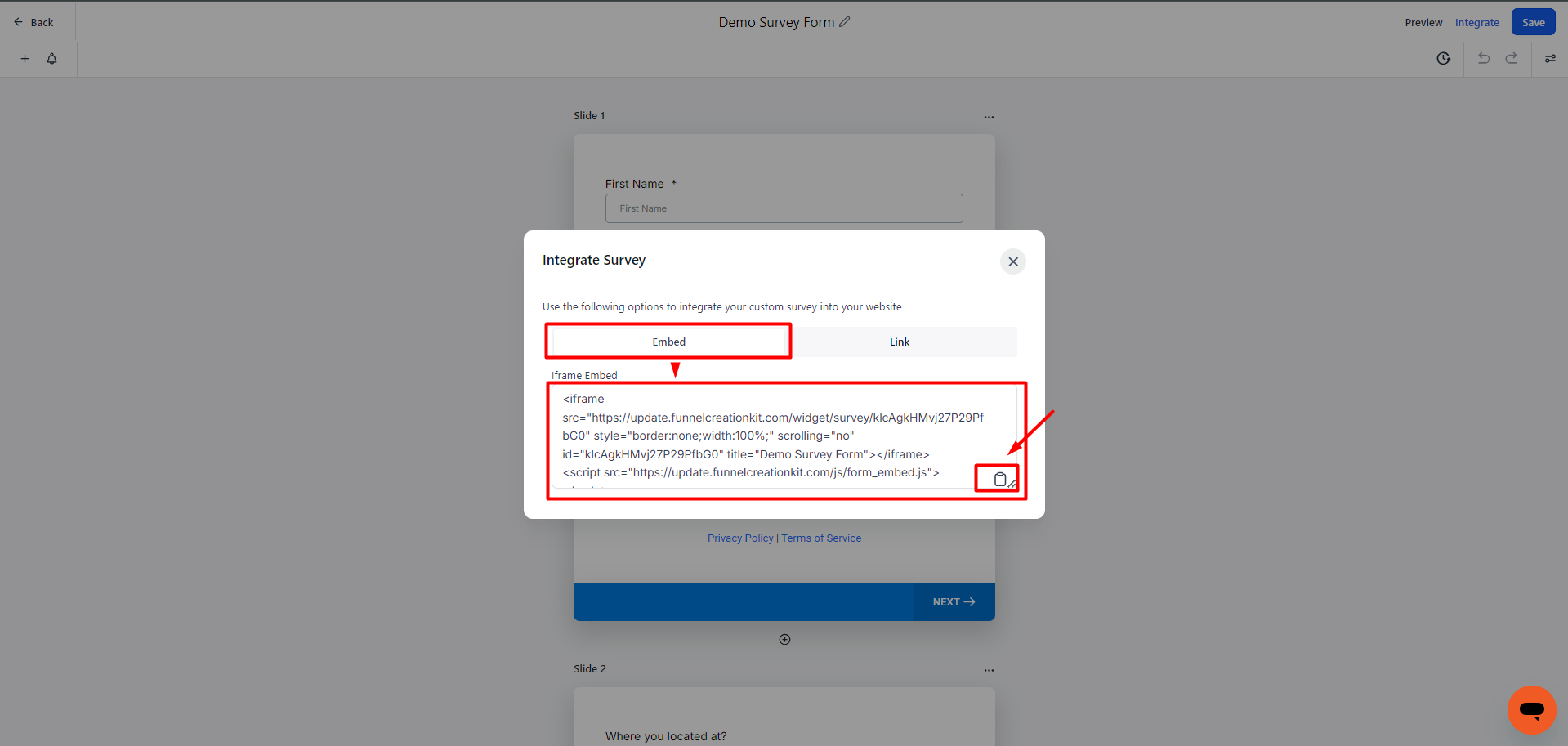Click the redo arrow icon

[x=1511, y=59]
